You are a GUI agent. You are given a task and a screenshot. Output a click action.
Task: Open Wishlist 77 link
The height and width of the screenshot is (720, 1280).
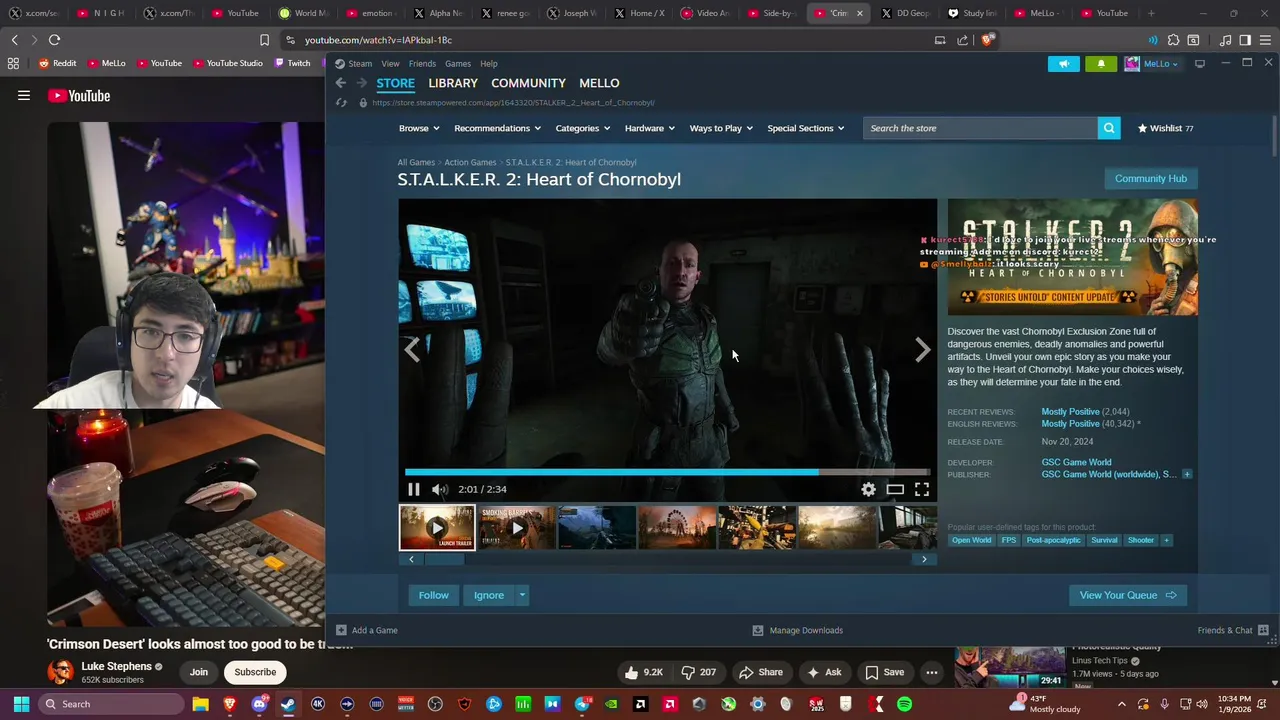tap(1166, 128)
